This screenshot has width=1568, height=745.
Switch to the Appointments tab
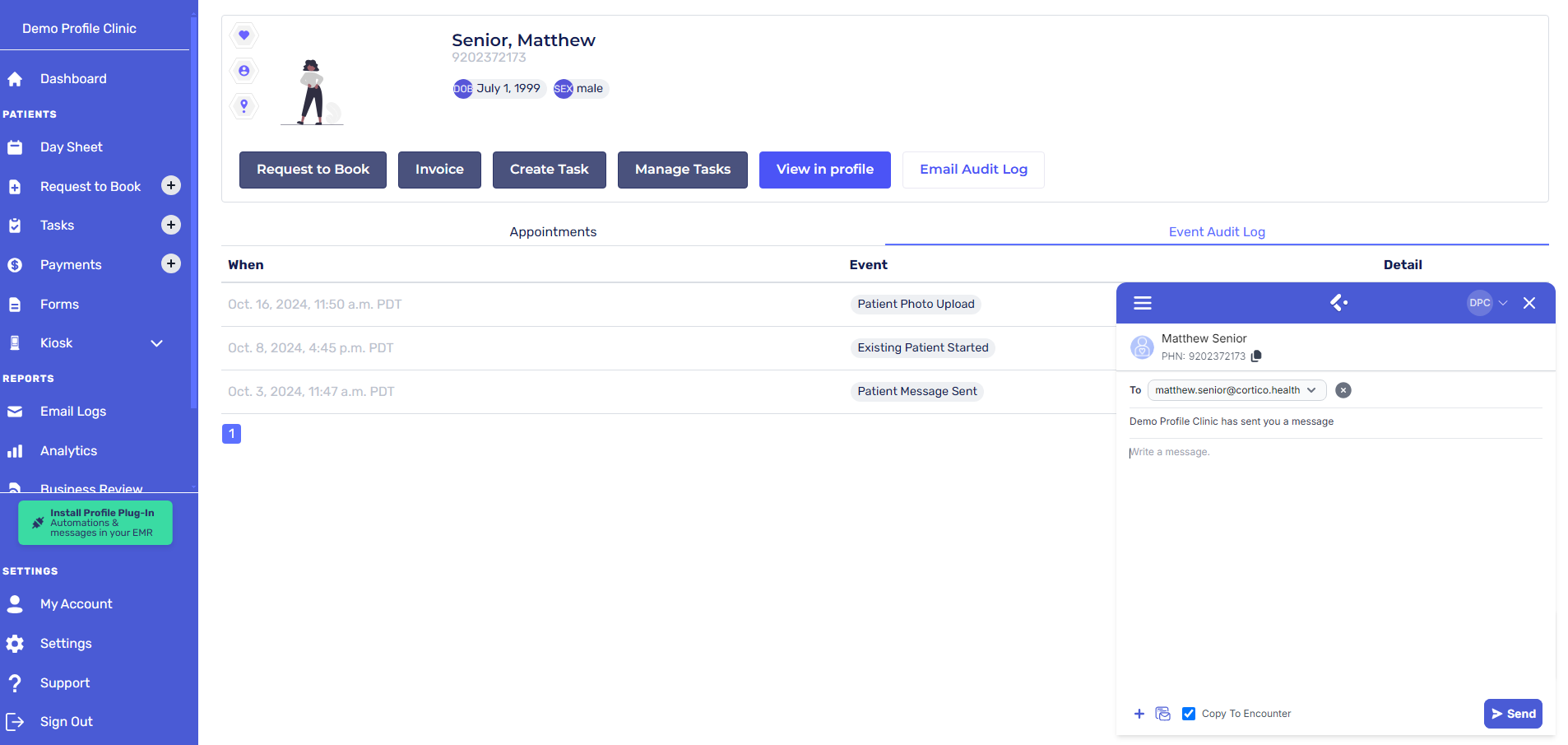tap(553, 232)
